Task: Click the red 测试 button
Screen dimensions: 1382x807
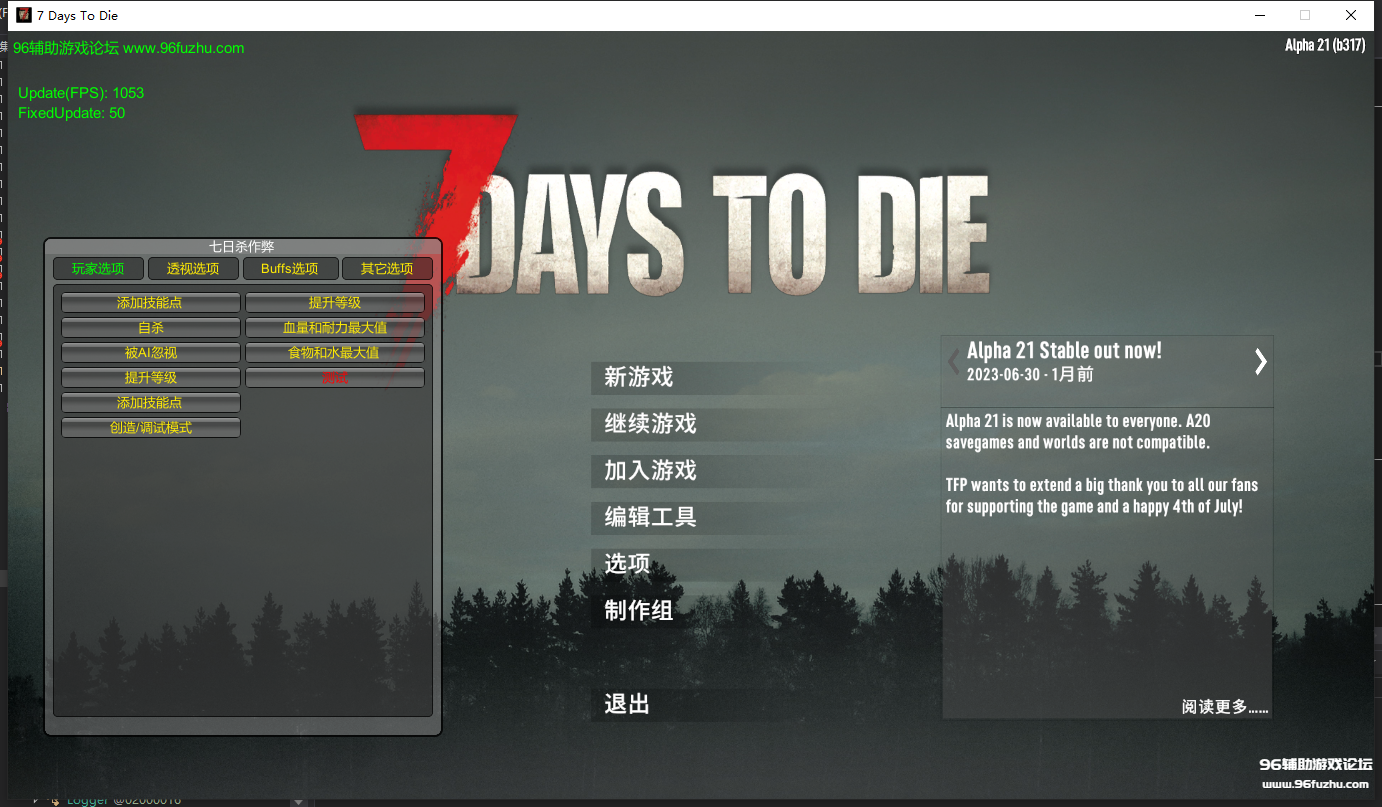Action: point(334,377)
